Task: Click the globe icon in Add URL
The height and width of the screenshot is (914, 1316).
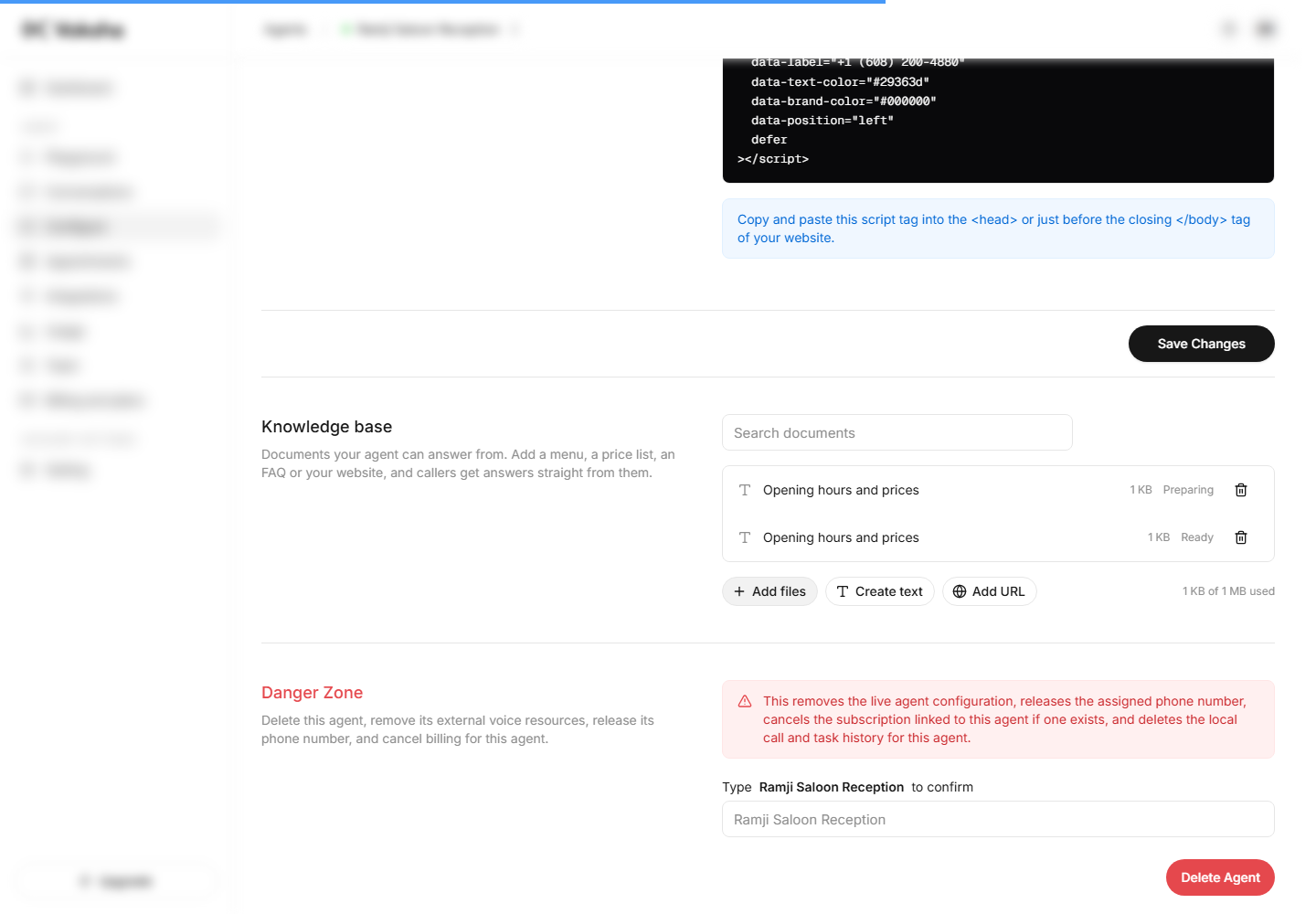Action: (x=960, y=591)
